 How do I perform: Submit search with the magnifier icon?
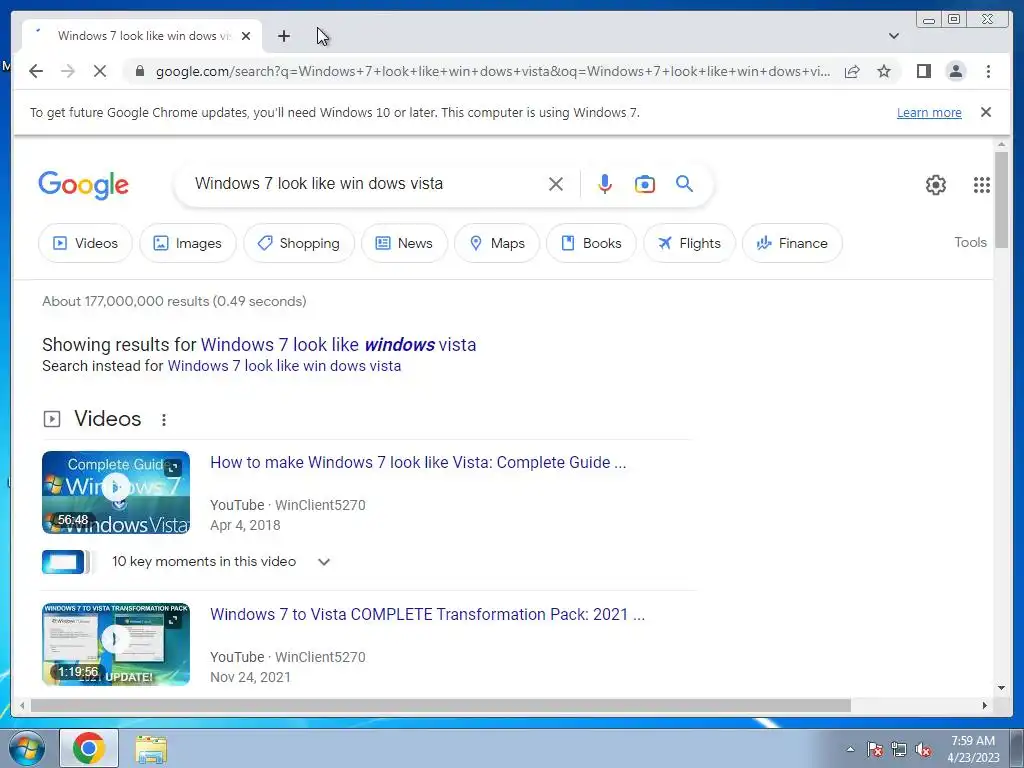click(684, 184)
